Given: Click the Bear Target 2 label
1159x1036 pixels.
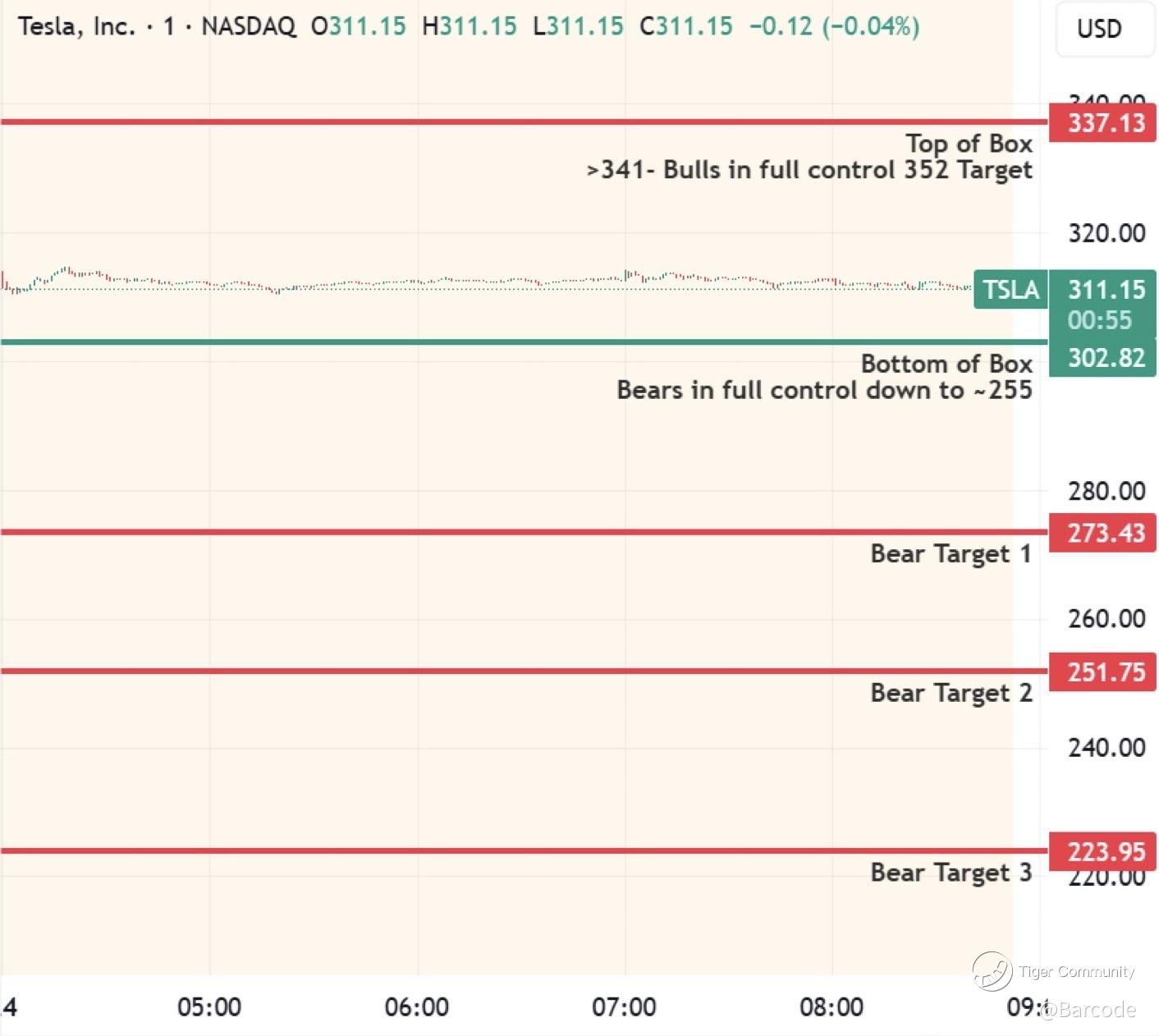Looking at the screenshot, I should [x=951, y=693].
